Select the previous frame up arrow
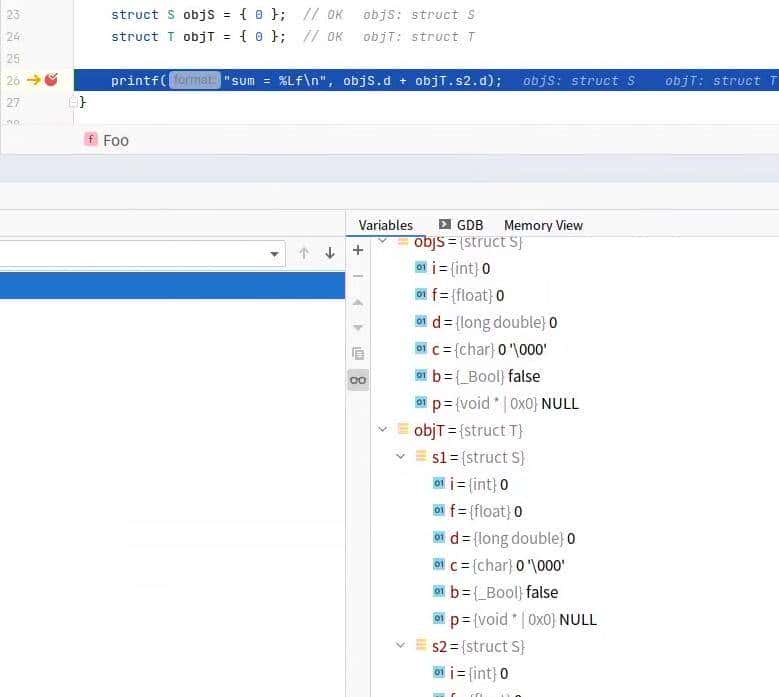This screenshot has width=779, height=697. 304,254
